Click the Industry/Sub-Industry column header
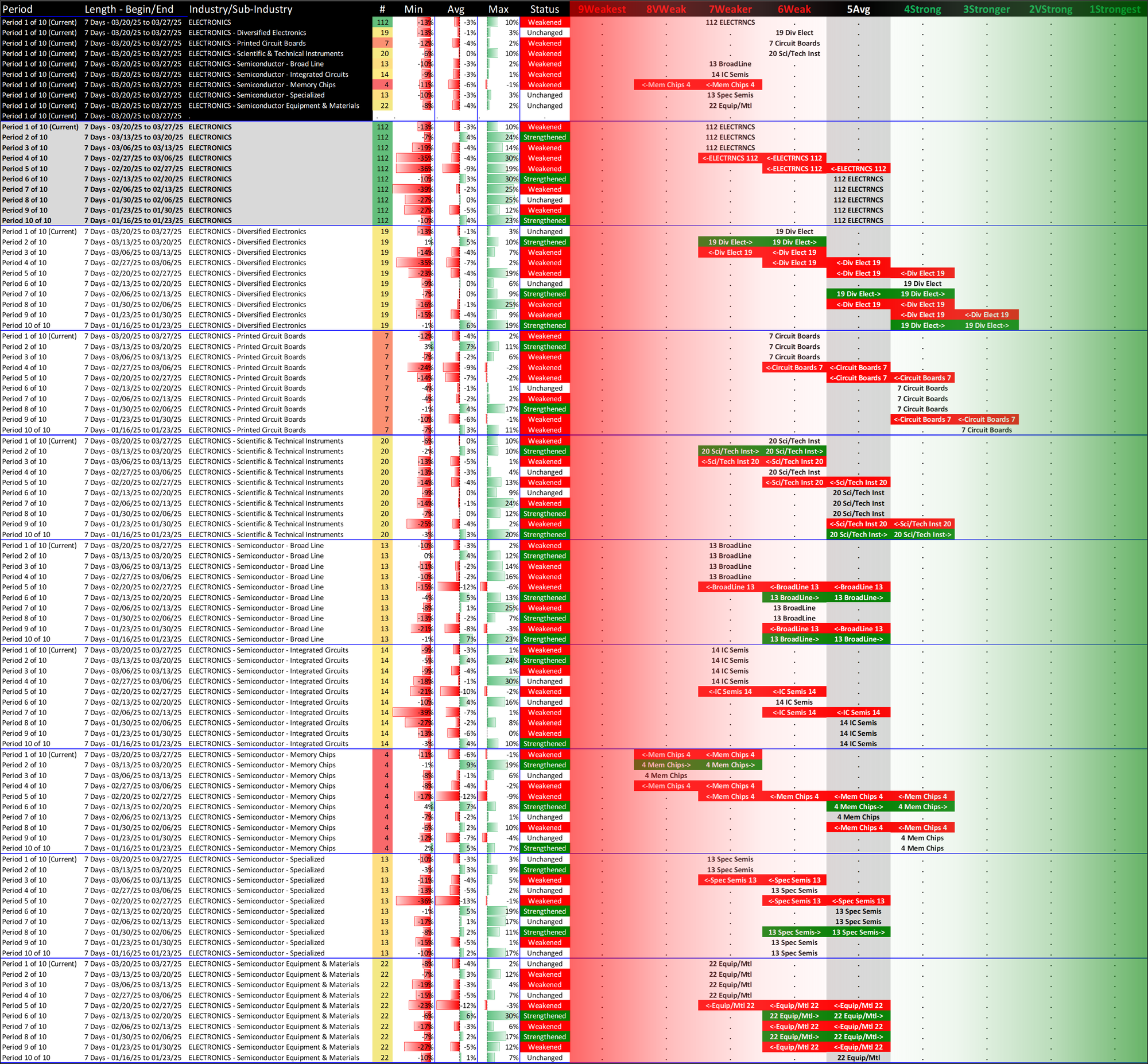The width and height of the screenshot is (1148, 1064). click(241, 9)
